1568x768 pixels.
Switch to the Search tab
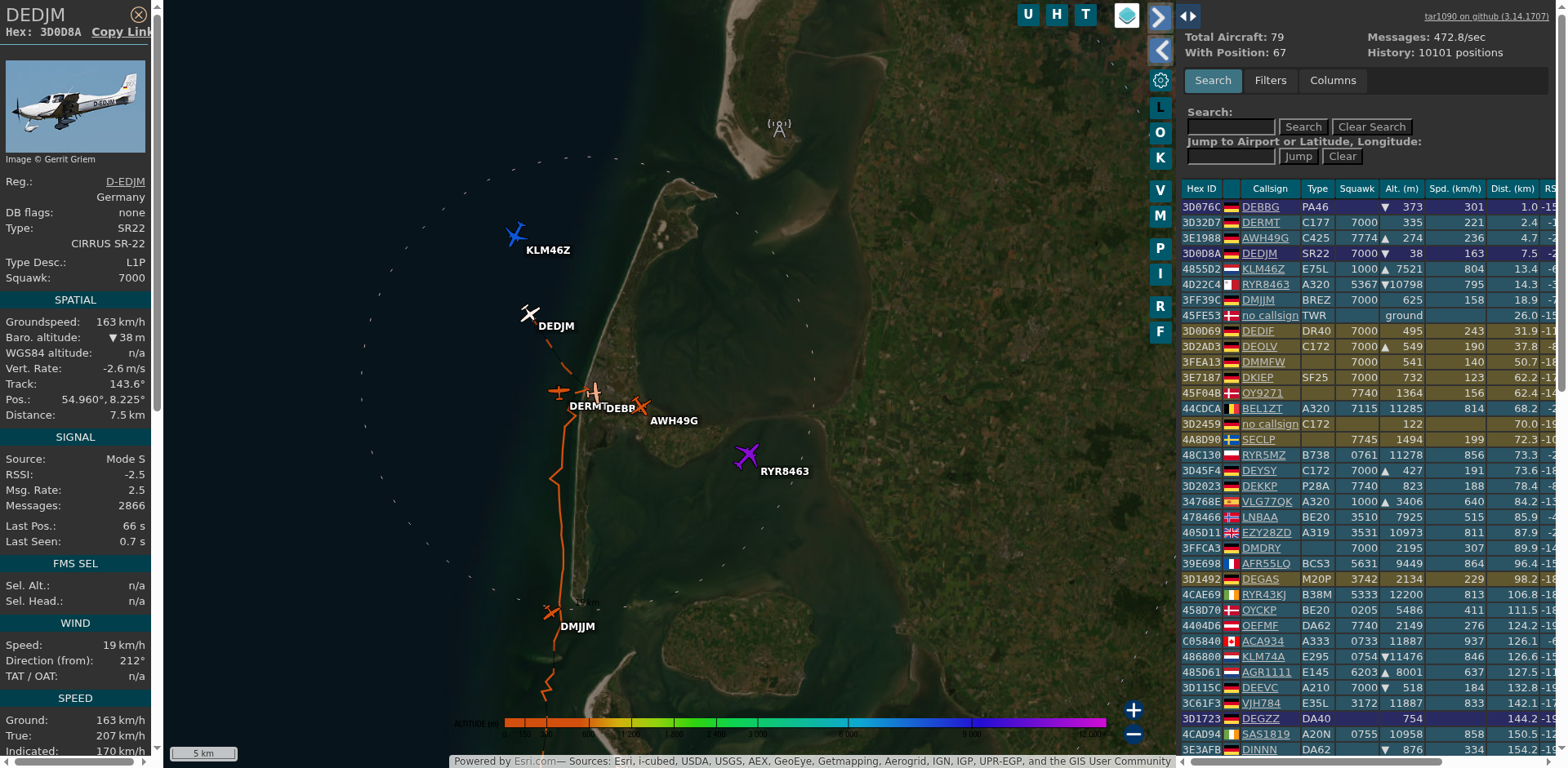coord(1213,81)
